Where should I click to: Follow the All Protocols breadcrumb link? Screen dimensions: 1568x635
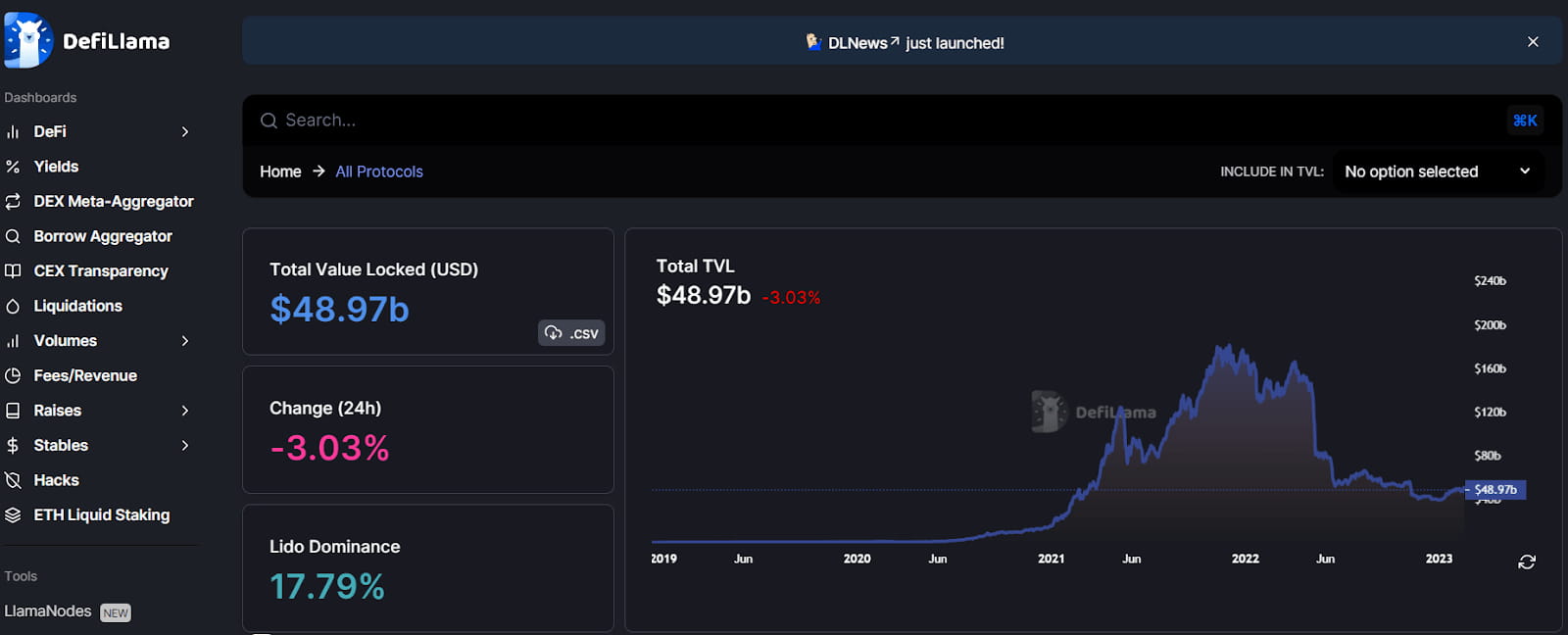[379, 171]
